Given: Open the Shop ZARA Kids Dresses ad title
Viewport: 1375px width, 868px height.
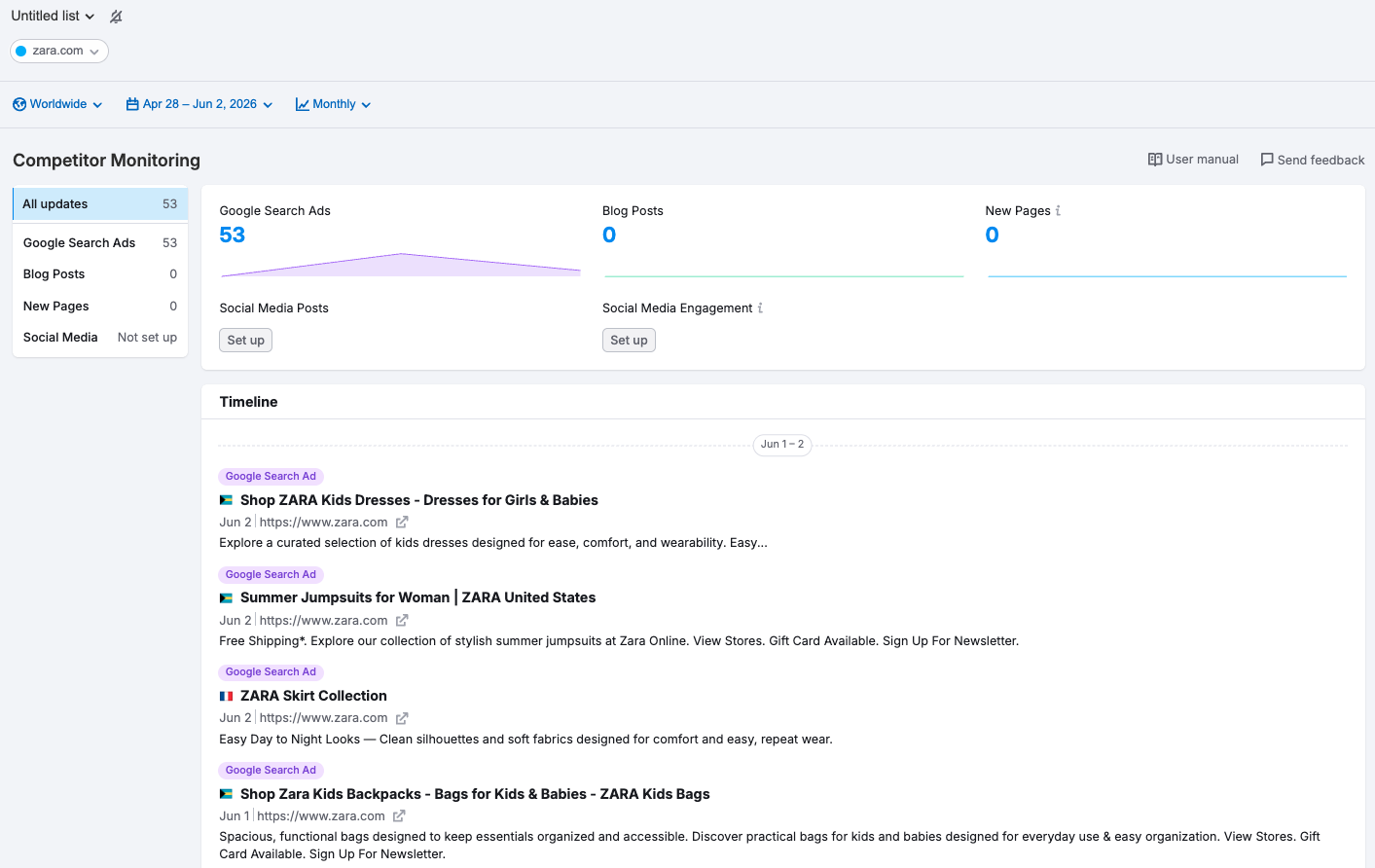Looking at the screenshot, I should point(419,500).
